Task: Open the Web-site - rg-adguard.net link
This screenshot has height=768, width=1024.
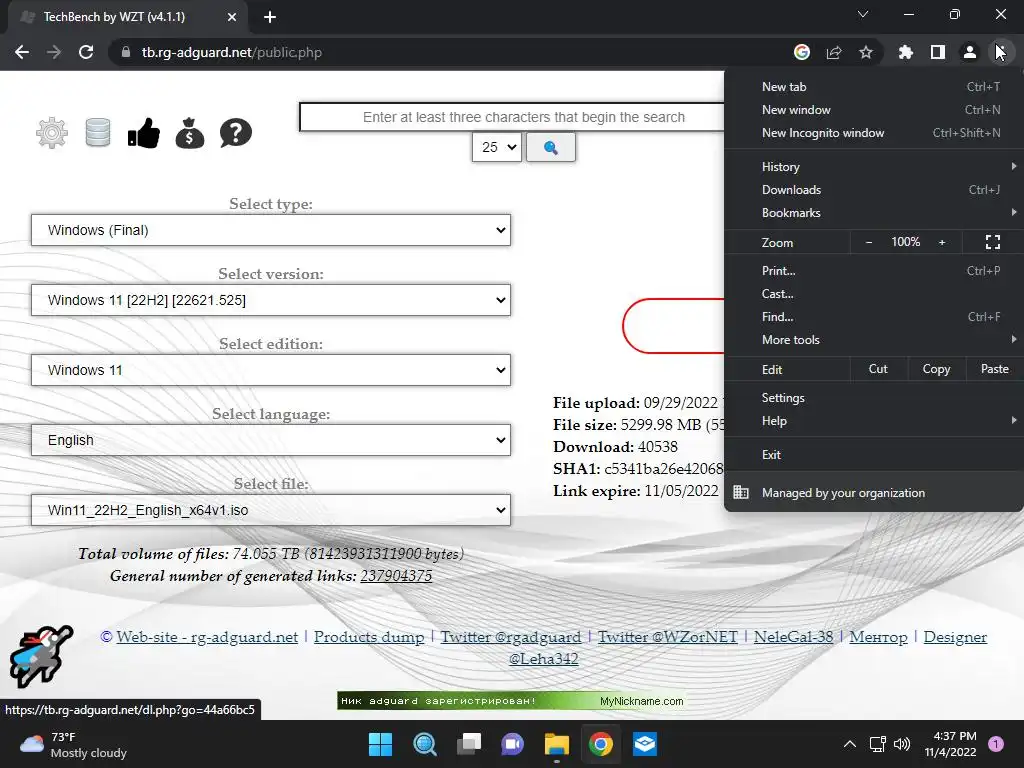Action: (207, 637)
